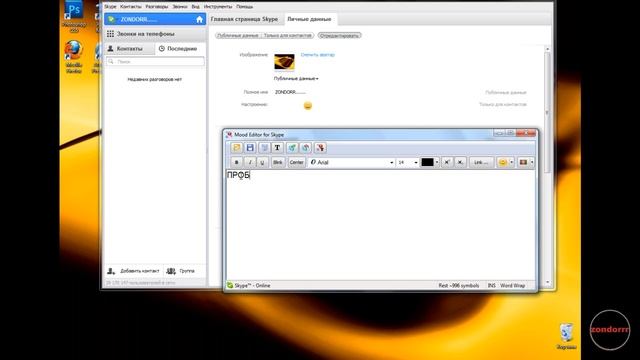Screen dimensions: 640x360
Task: Click the circular arrows icon in Mood Editor top toolbar
Action: pos(306,148)
